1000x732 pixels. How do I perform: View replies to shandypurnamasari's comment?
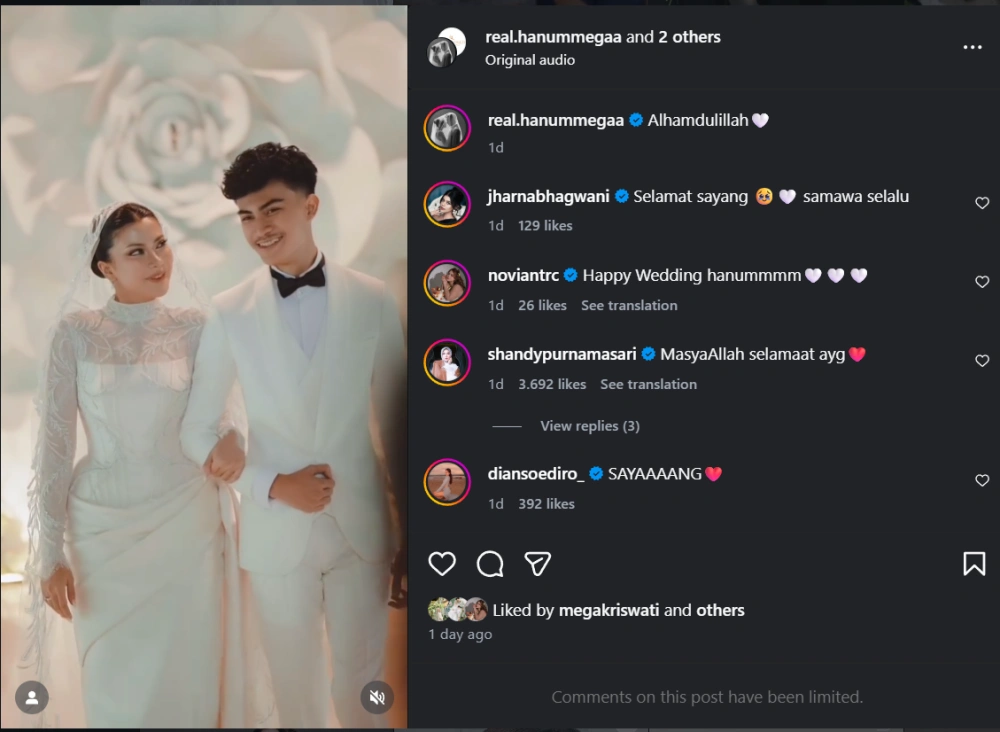590,425
